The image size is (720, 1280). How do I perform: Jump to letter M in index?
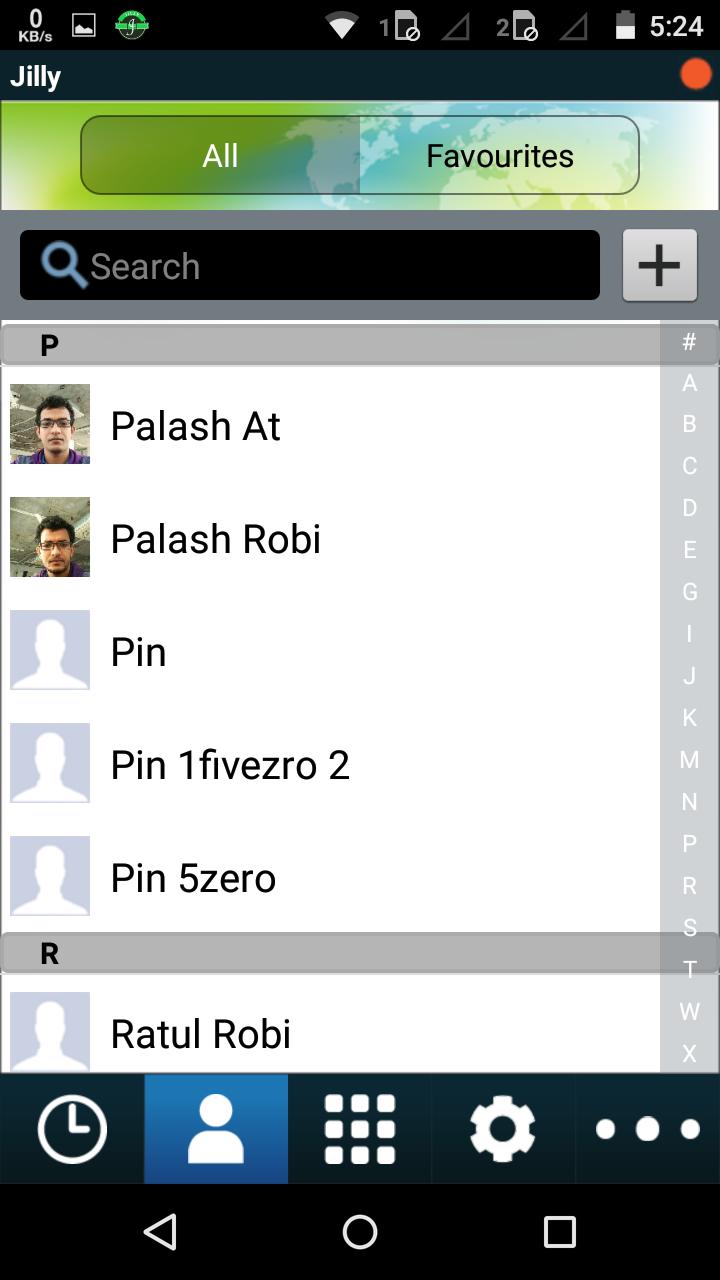pyautogui.click(x=689, y=760)
